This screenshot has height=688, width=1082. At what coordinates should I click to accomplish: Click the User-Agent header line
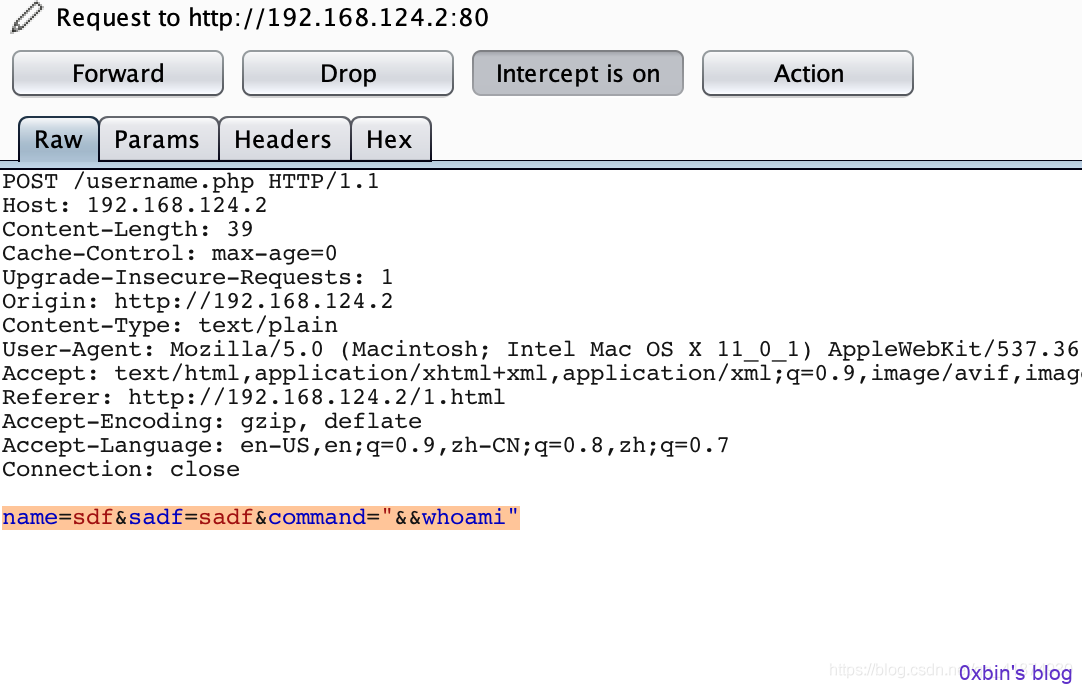click(540, 349)
